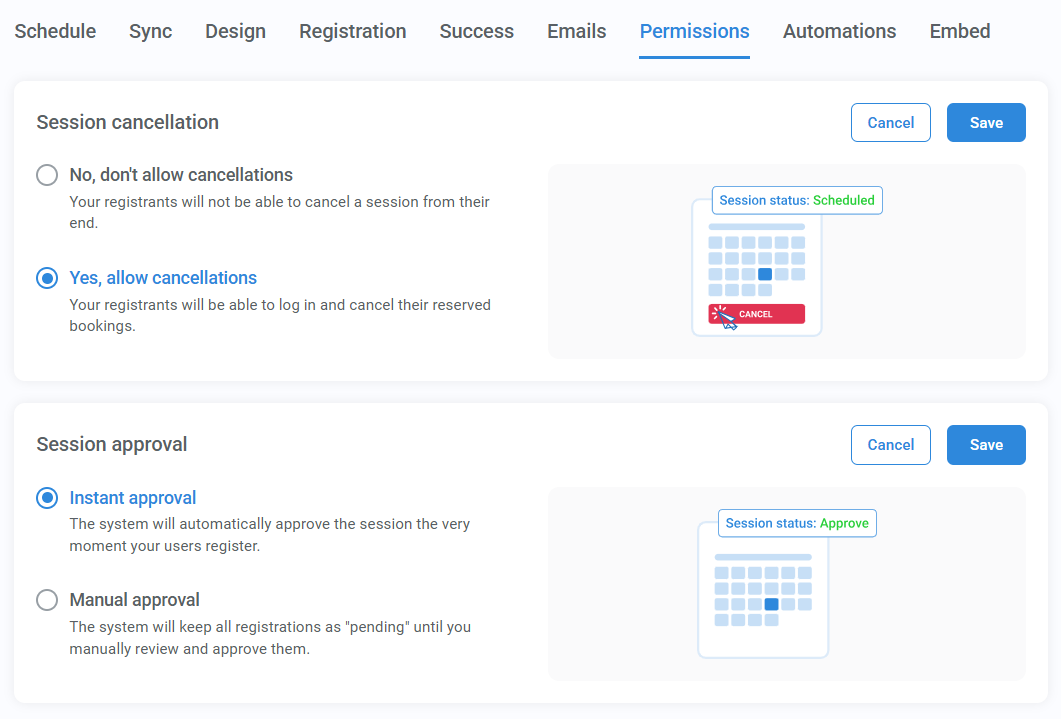Save the Session approval settings
Screen dimensions: 1061x719
pyautogui.click(x=986, y=444)
